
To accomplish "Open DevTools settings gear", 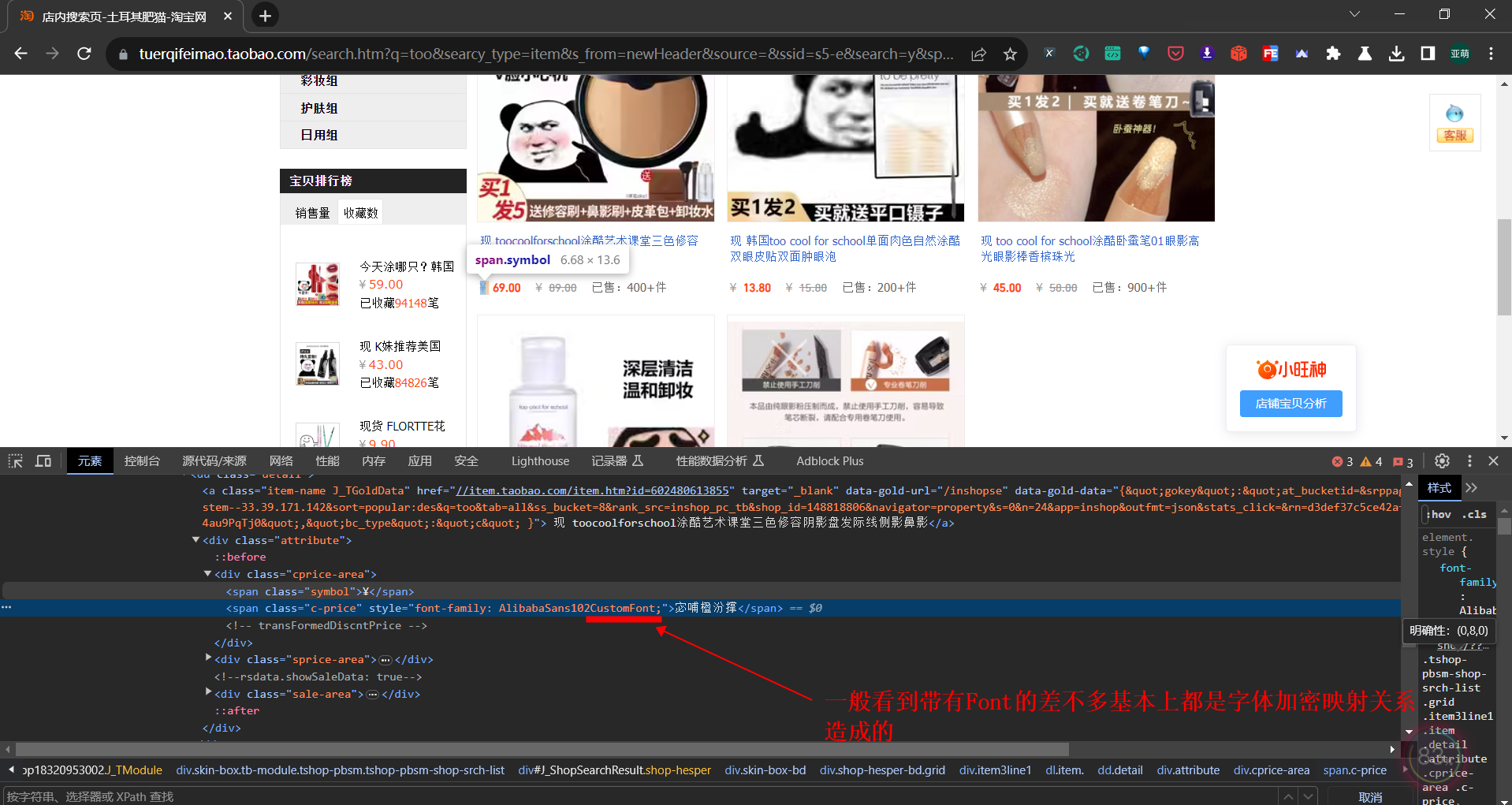I will 1442,461.
